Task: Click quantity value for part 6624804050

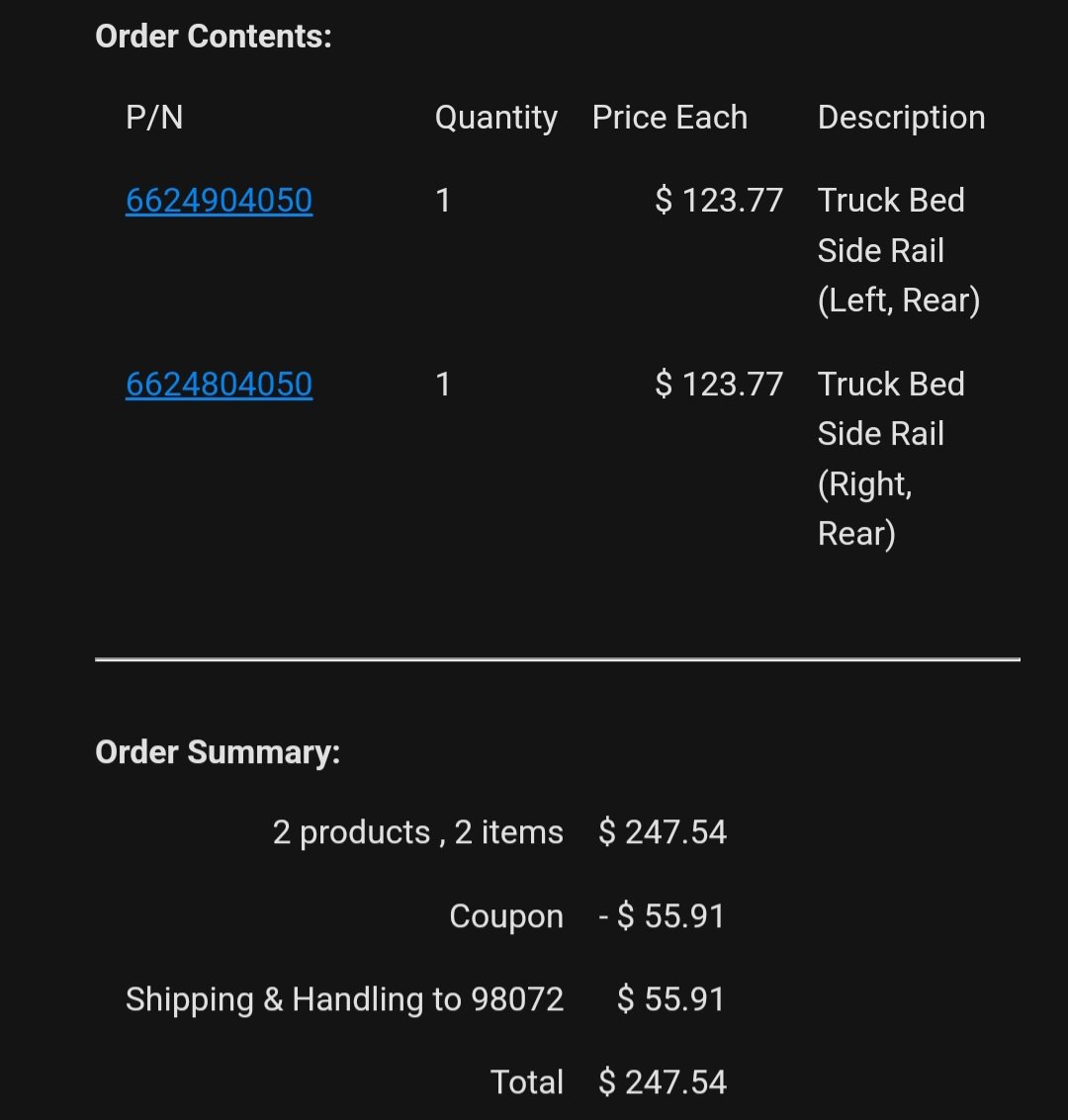Action: [x=443, y=385]
